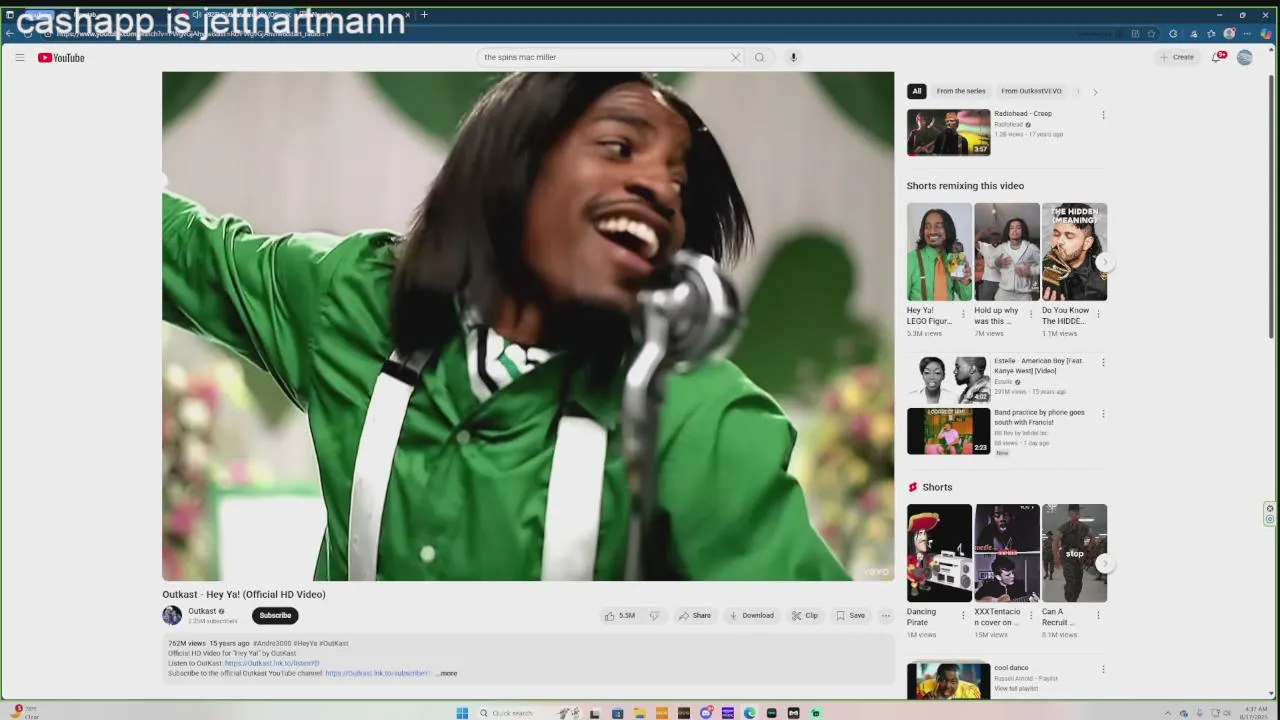Open Outkast channel avatar
The image size is (1280, 720).
pyautogui.click(x=172, y=615)
